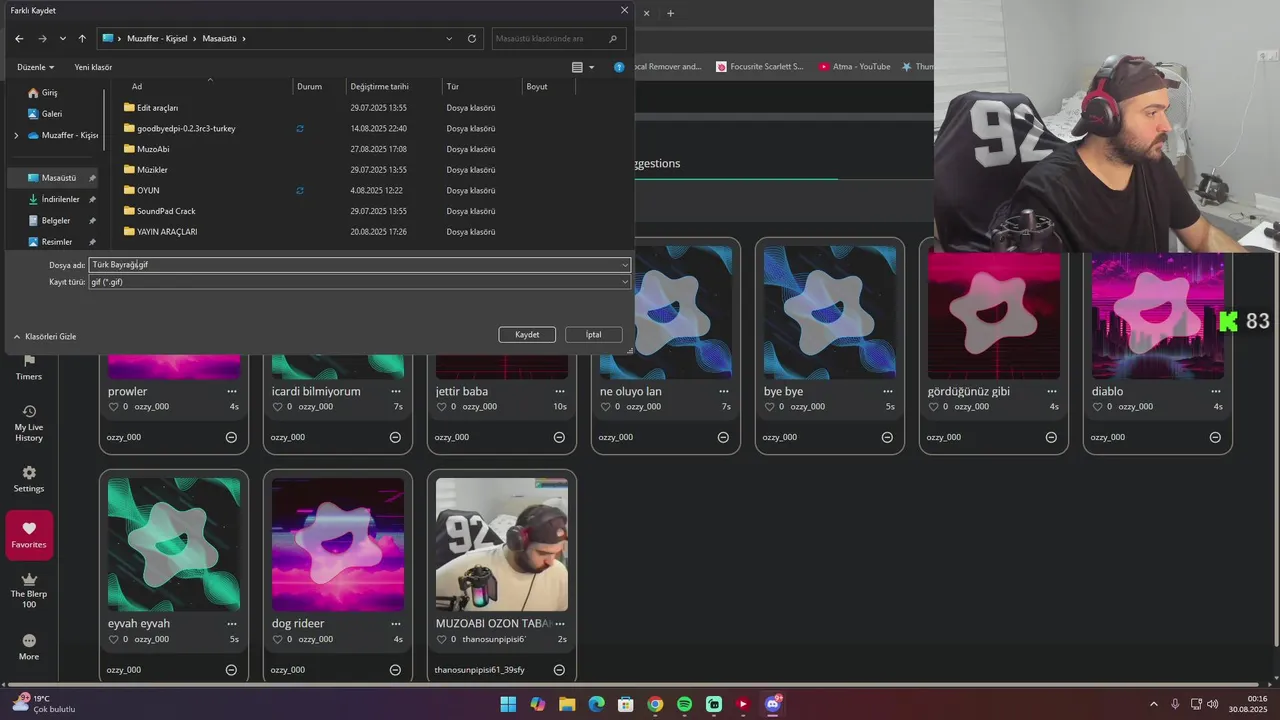Open the Atma - YouTube bookmark
The height and width of the screenshot is (720, 1280).
[854, 67]
